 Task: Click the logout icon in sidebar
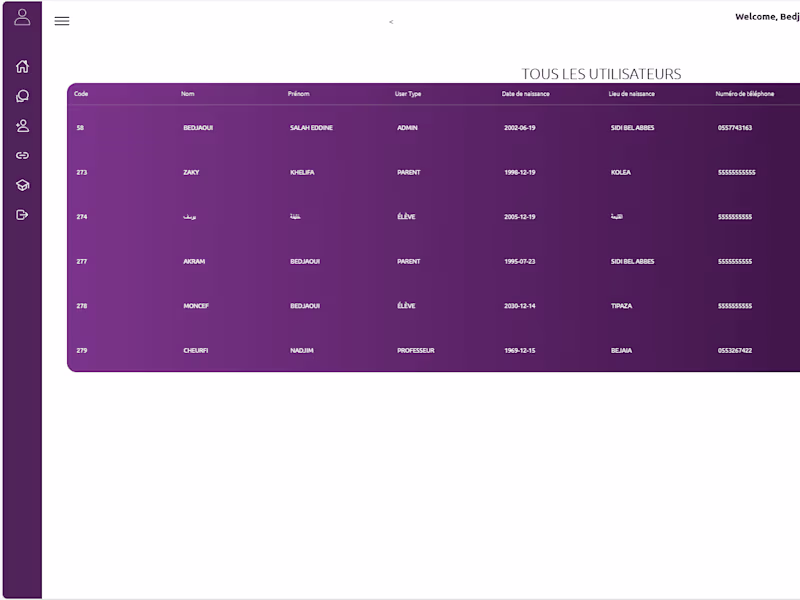click(22, 215)
